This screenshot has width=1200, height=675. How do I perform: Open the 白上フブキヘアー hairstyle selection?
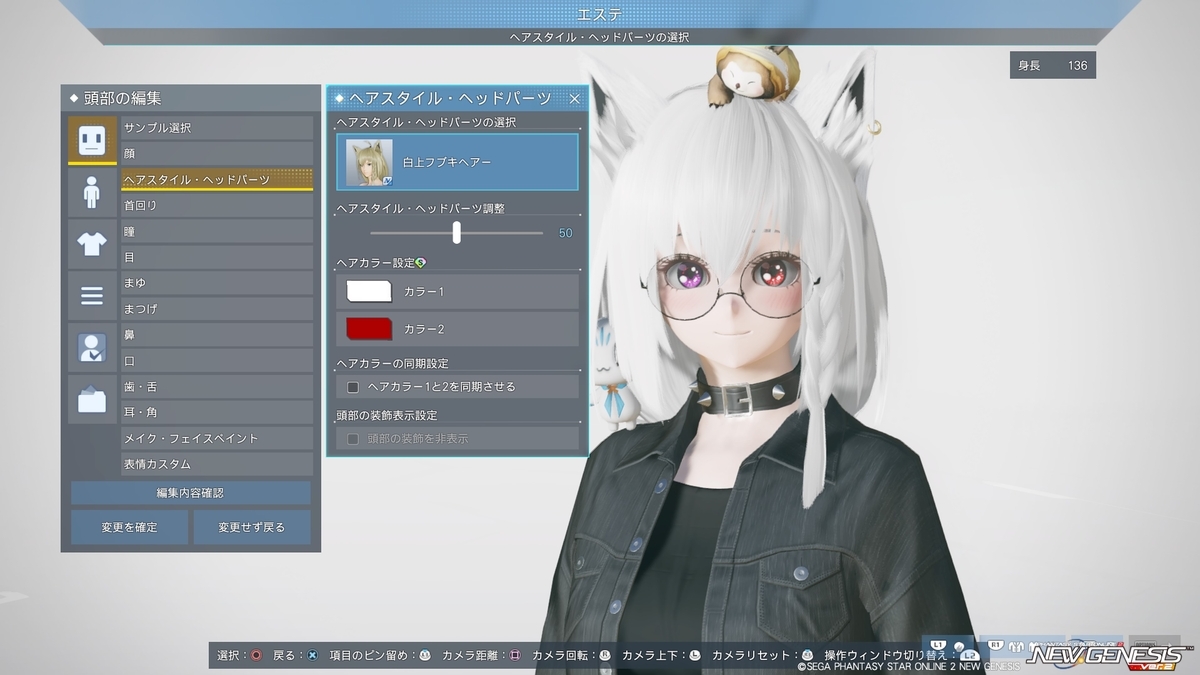click(x=458, y=162)
